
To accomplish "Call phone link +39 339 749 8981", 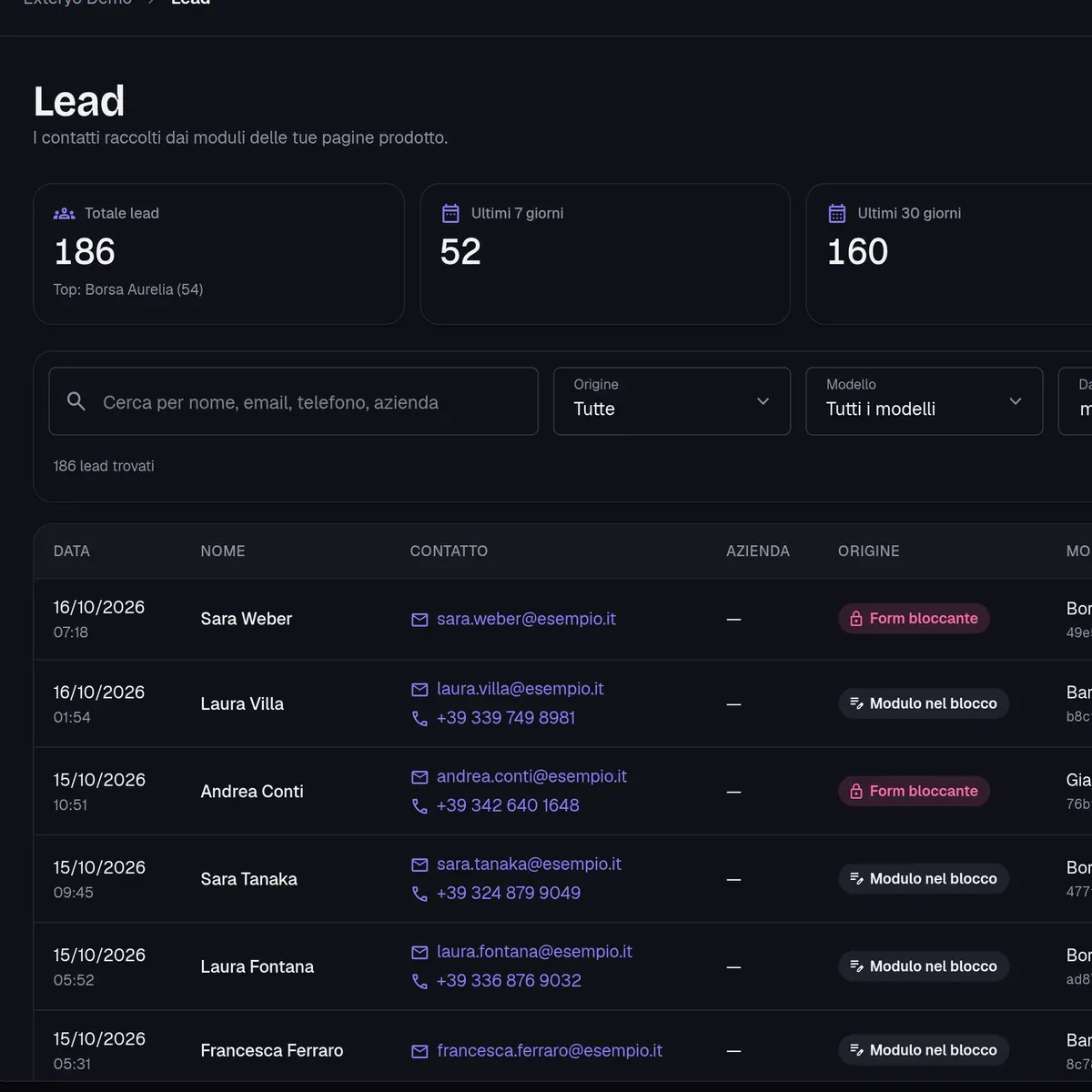I will coord(506,718).
